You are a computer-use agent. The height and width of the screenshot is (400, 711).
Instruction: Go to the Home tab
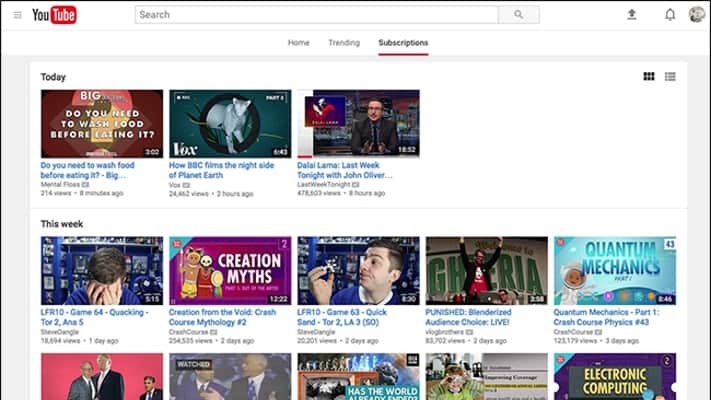click(298, 43)
